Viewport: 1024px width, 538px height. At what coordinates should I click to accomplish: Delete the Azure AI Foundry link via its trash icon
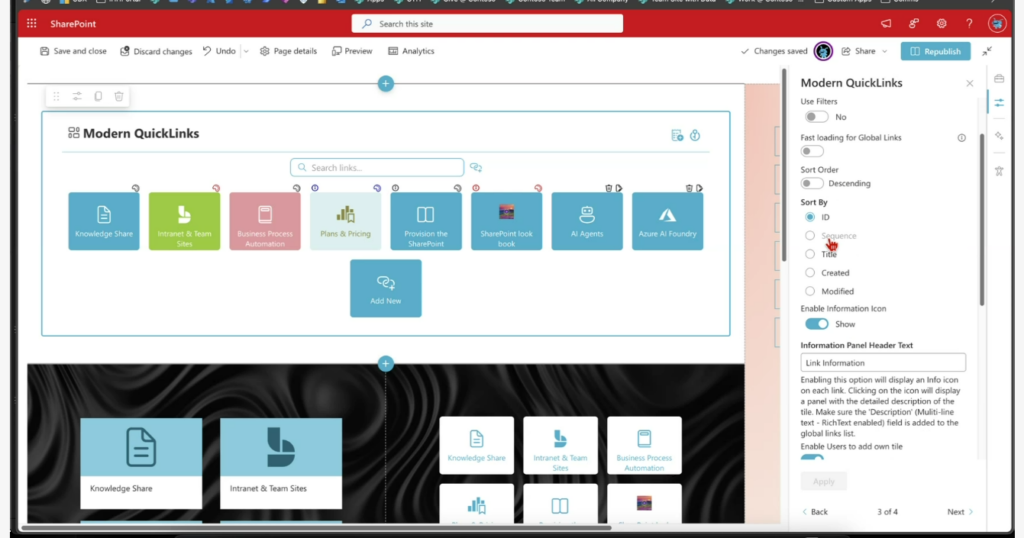[x=689, y=188]
